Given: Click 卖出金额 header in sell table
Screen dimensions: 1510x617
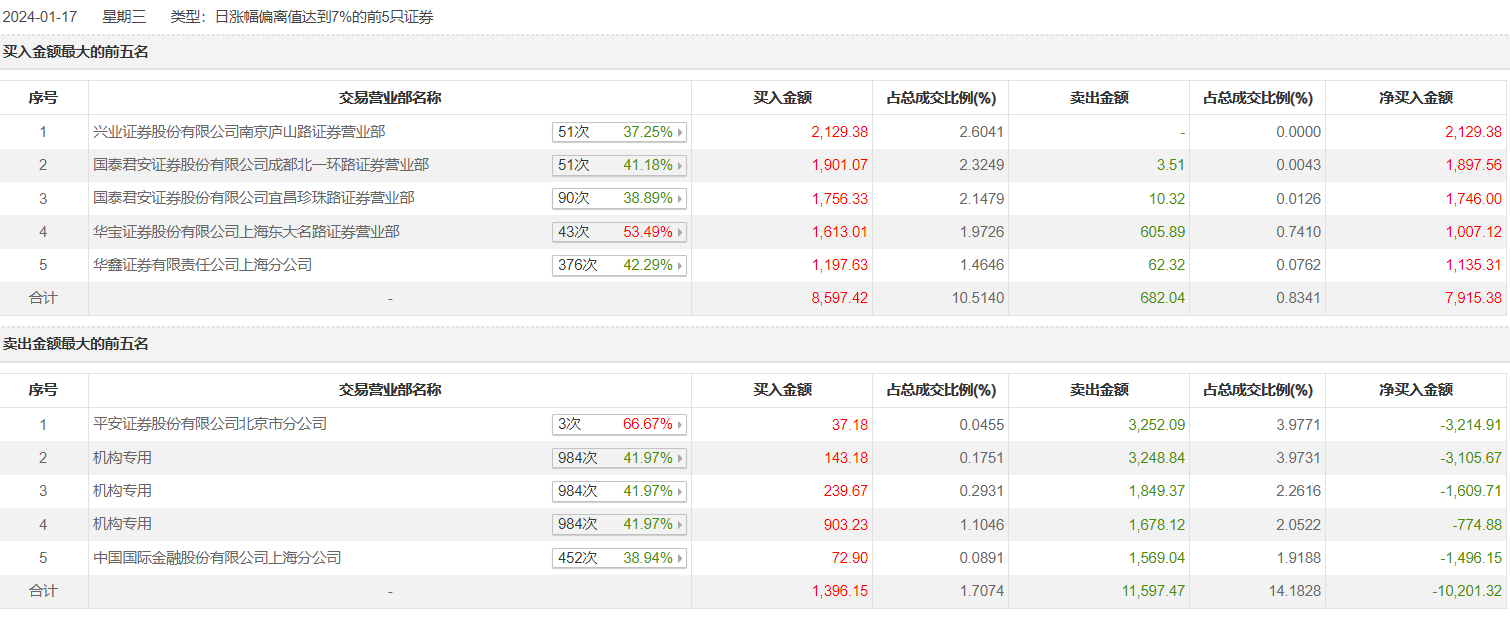Looking at the screenshot, I should pyautogui.click(x=1099, y=390).
